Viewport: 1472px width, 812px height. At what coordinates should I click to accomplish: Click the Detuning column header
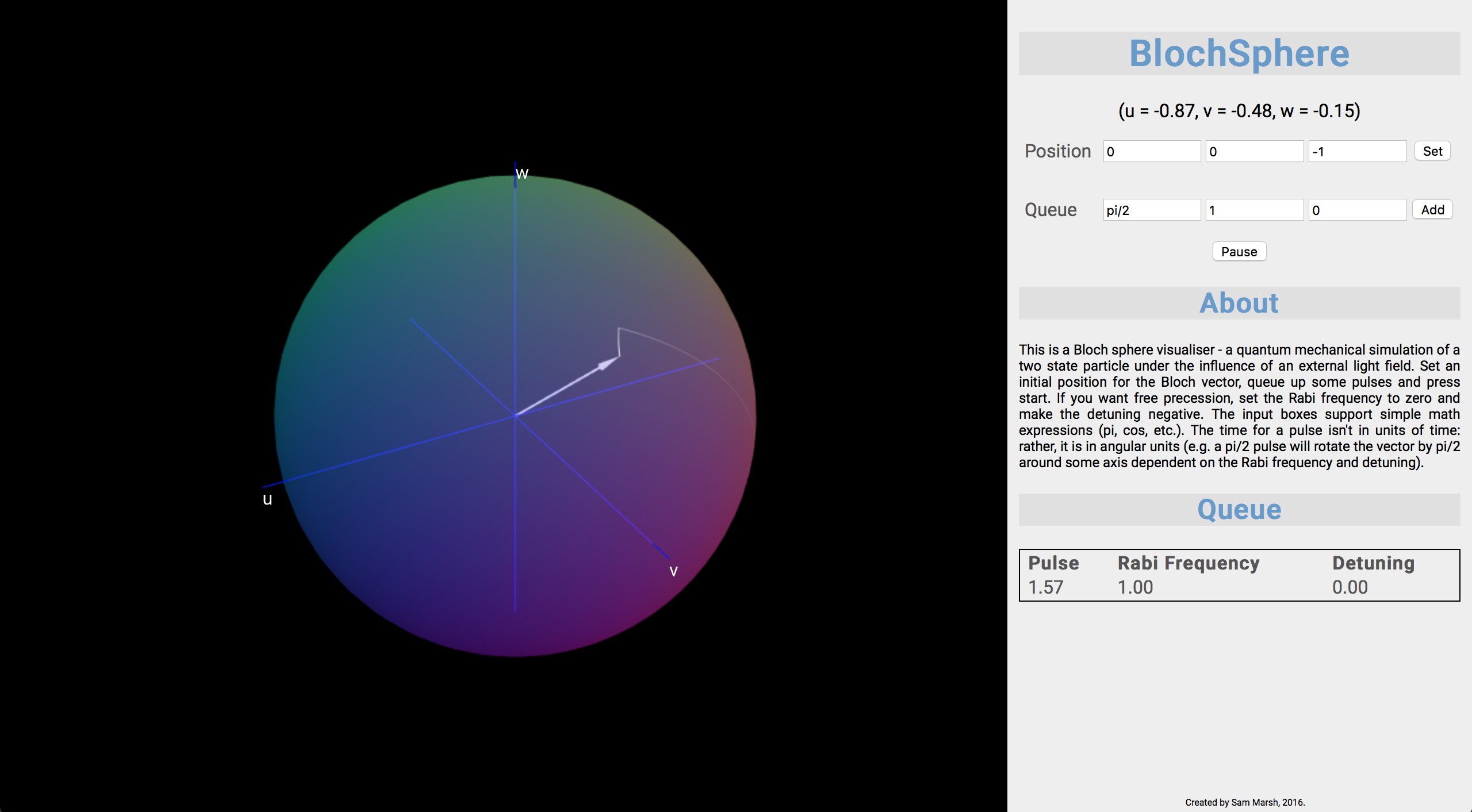[1373, 563]
